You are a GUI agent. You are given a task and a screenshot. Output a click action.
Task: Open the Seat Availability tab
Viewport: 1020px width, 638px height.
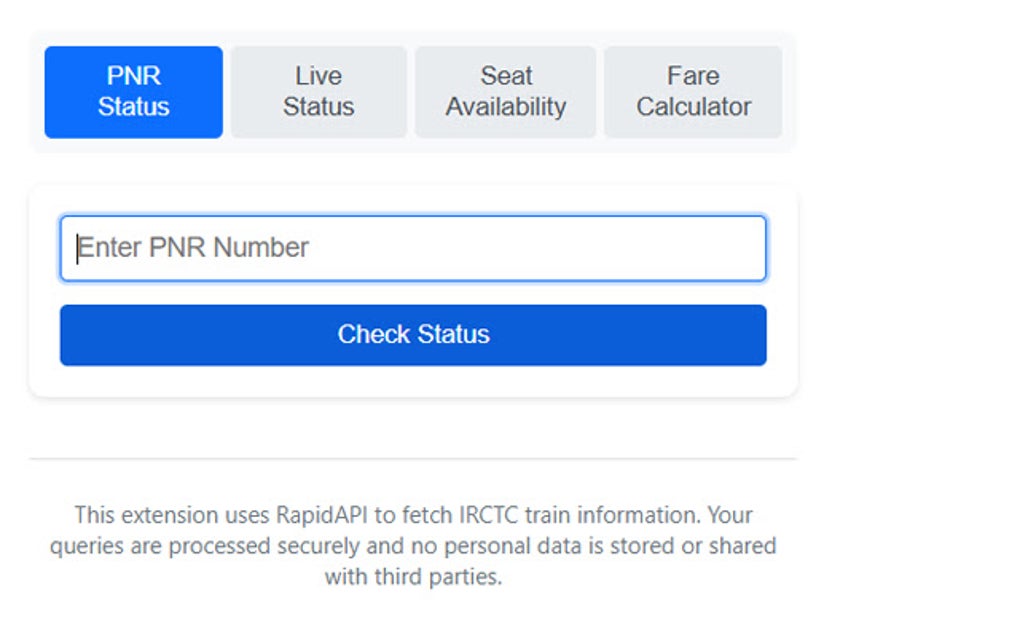point(505,91)
